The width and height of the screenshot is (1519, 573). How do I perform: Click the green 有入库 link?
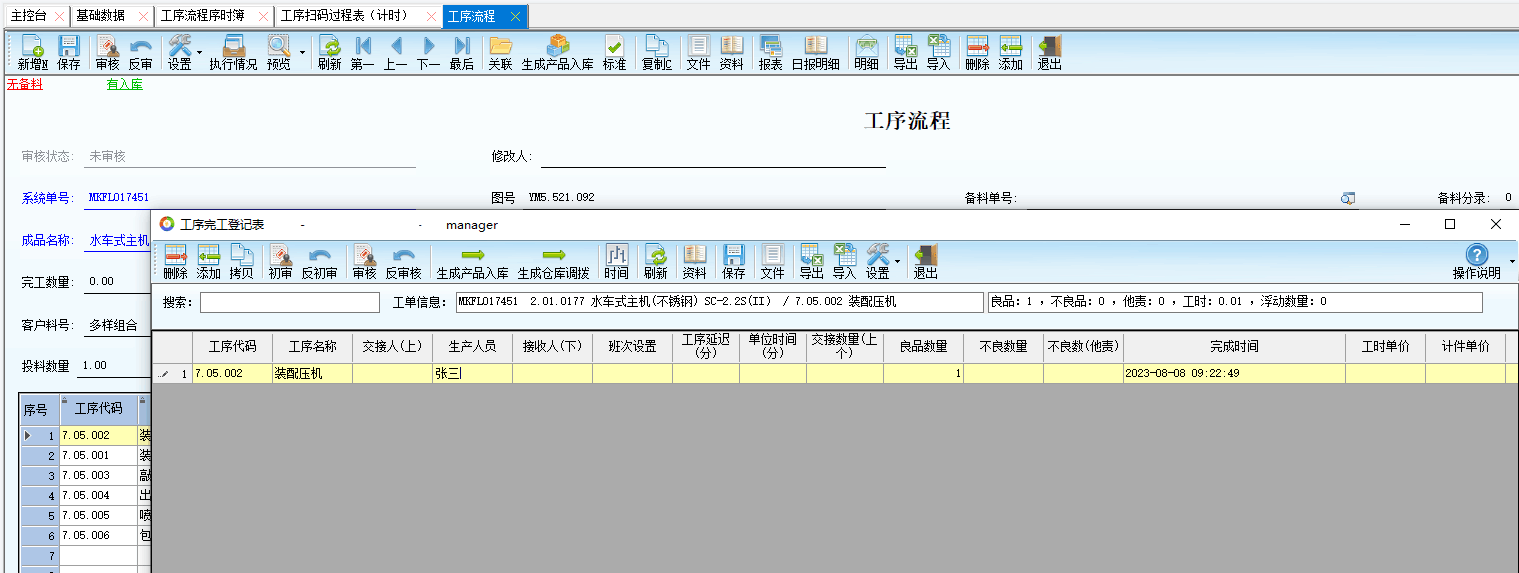pyautogui.click(x=125, y=84)
